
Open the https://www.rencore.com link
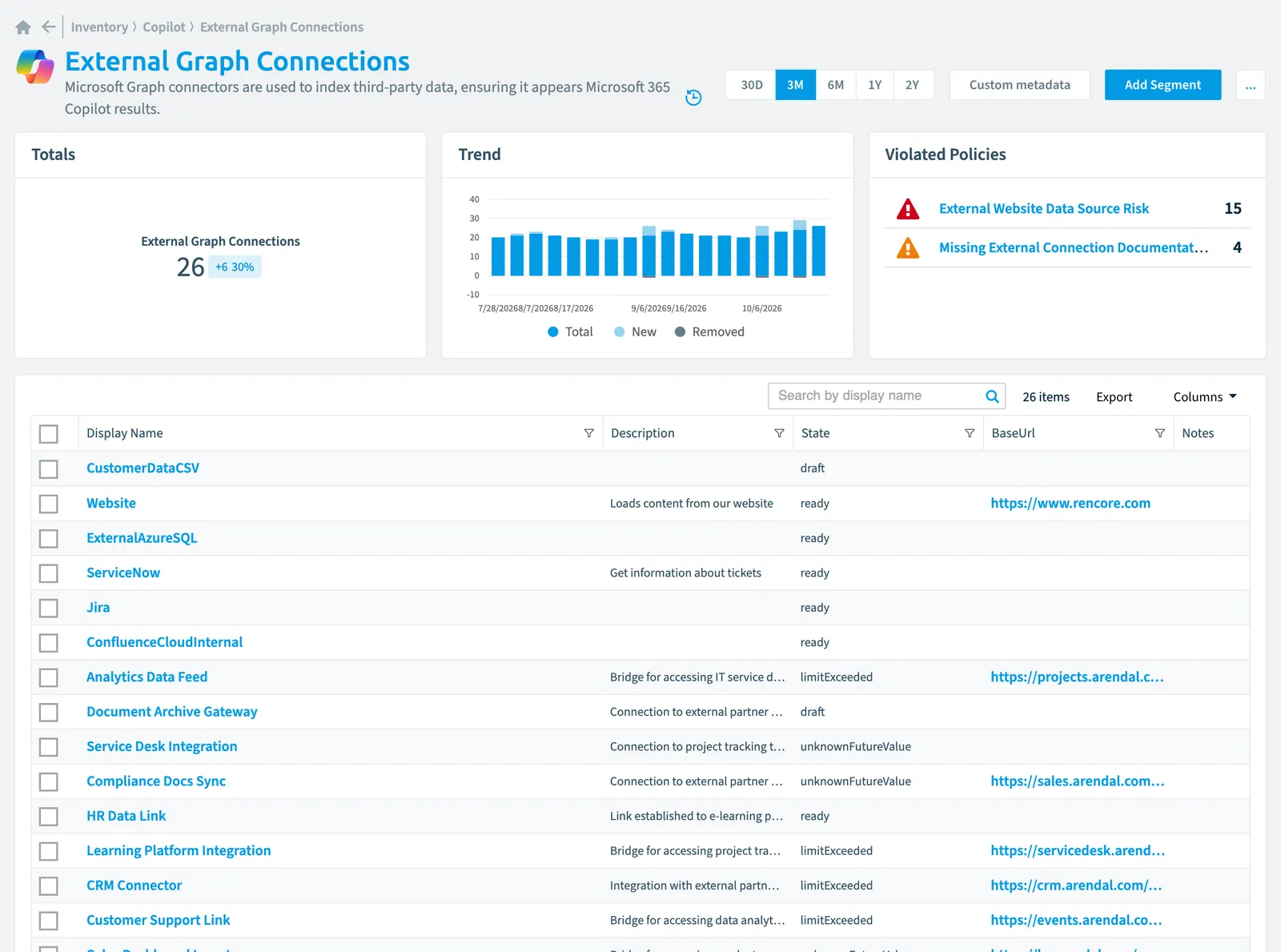click(x=1070, y=504)
